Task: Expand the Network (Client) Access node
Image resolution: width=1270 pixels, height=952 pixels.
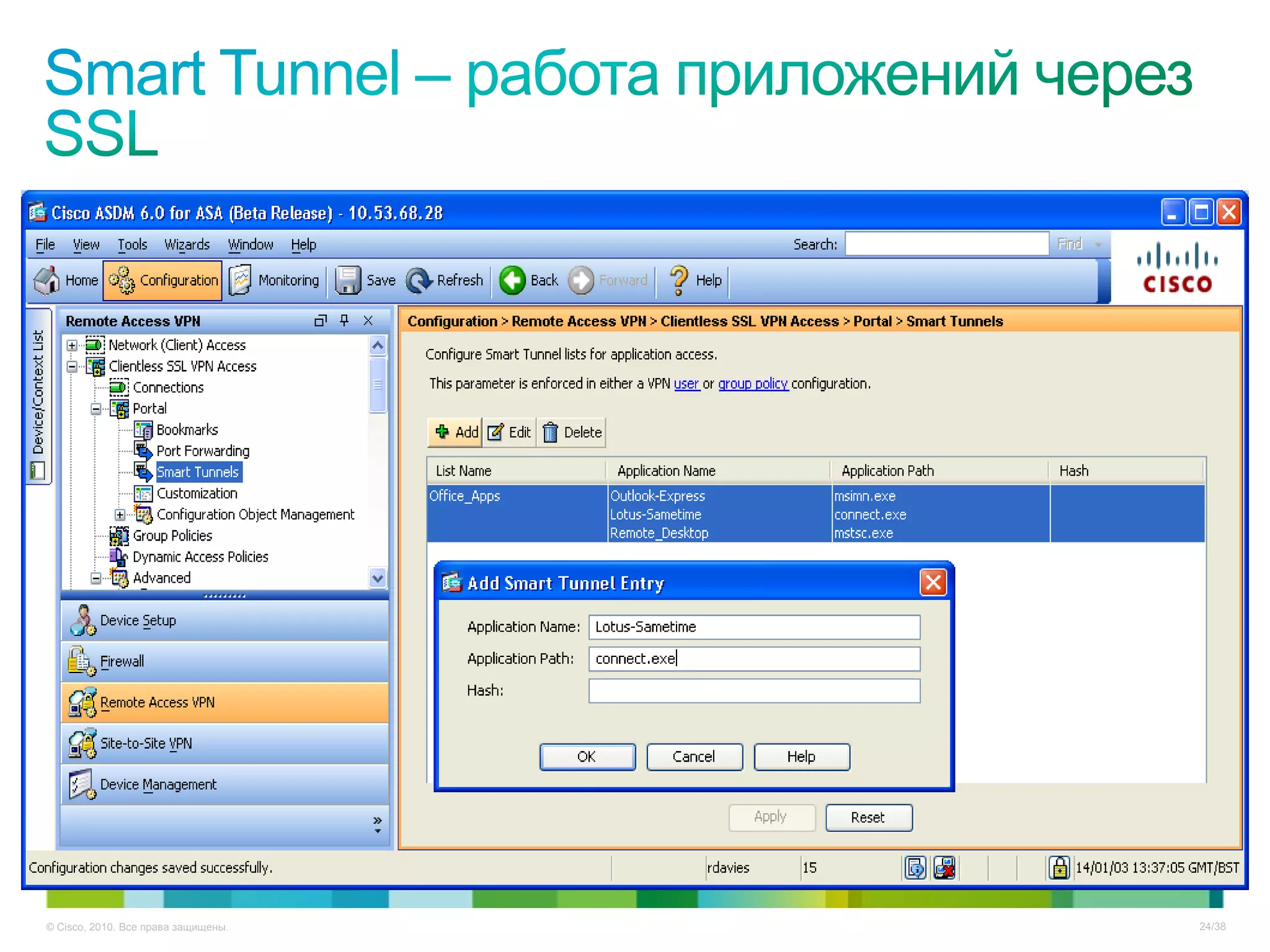Action: pyautogui.click(x=73, y=345)
